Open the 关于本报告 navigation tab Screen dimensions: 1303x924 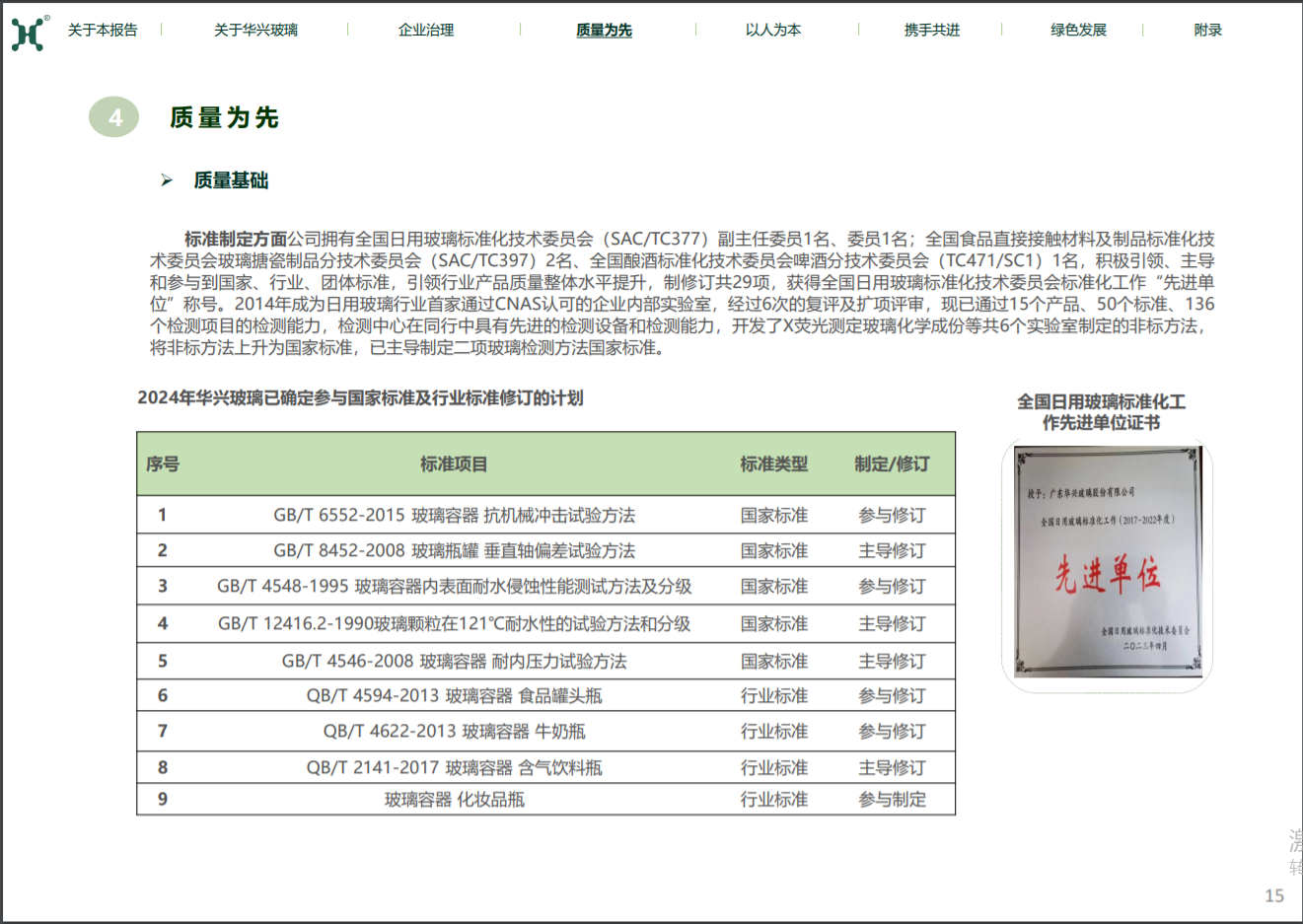click(x=103, y=31)
